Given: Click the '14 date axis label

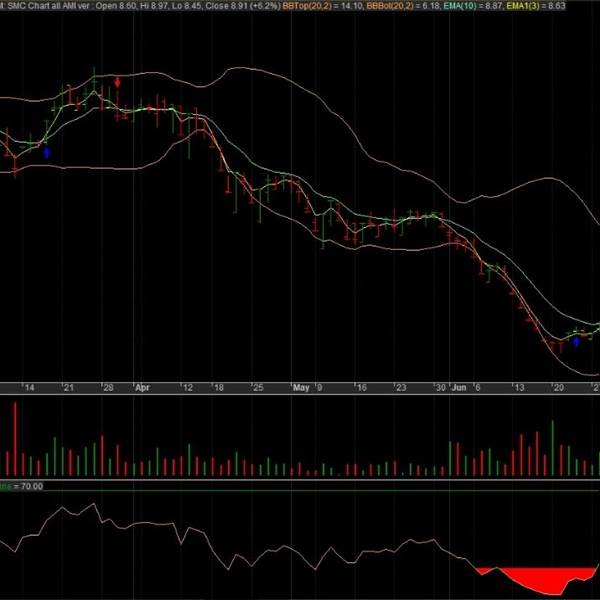Looking at the screenshot, I should (29, 388).
